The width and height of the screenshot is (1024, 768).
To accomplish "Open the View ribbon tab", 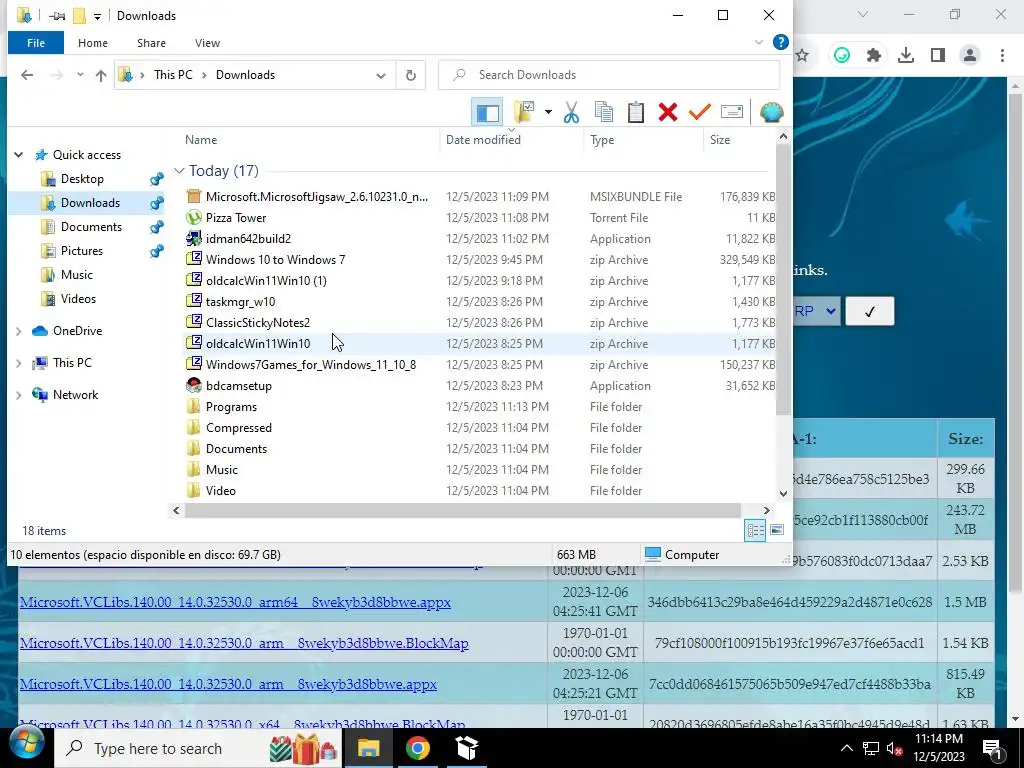I will click(207, 43).
